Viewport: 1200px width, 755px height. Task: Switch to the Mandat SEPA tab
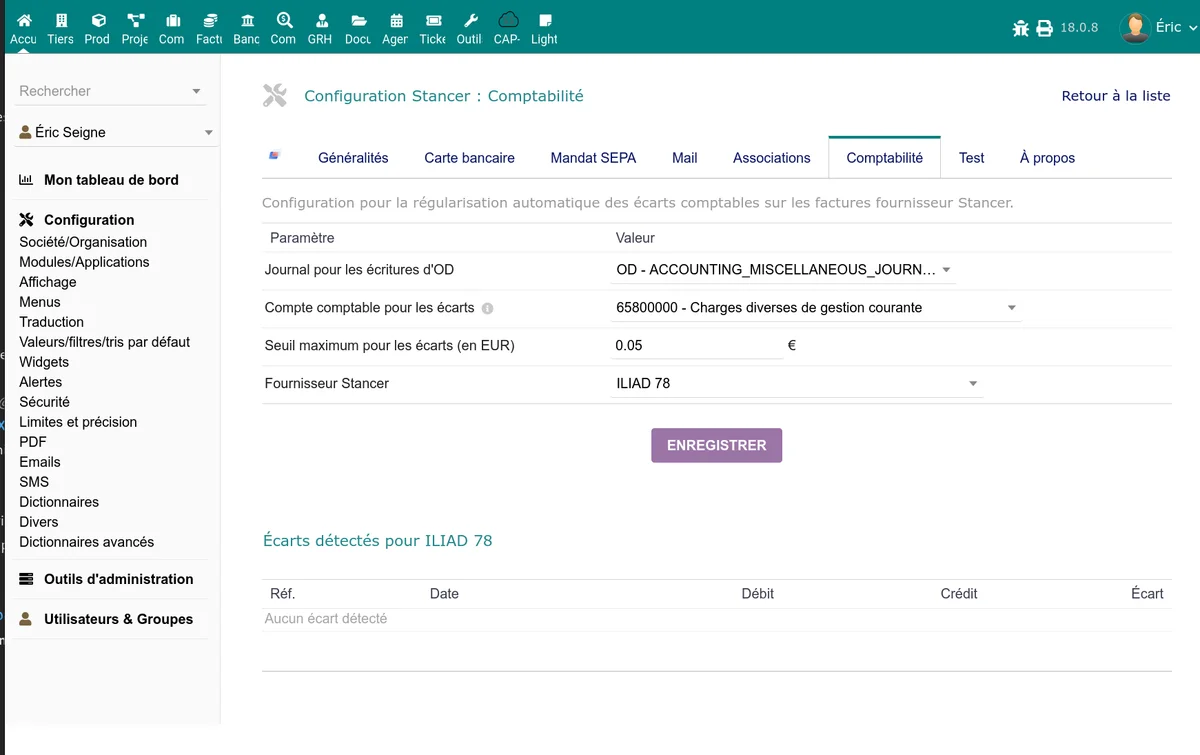[593, 158]
